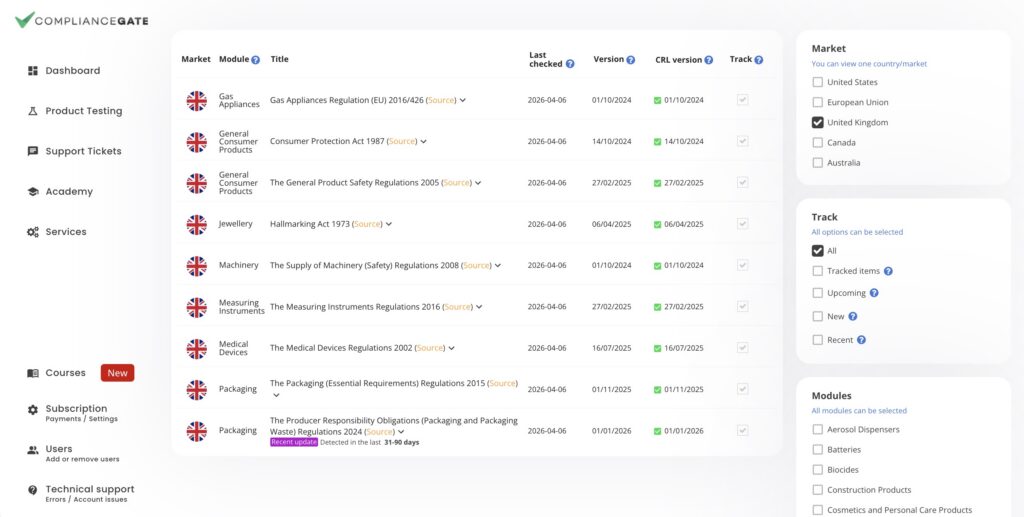
Task: Click green CRL check for Medical Devices Regulations
Action: pos(658,349)
